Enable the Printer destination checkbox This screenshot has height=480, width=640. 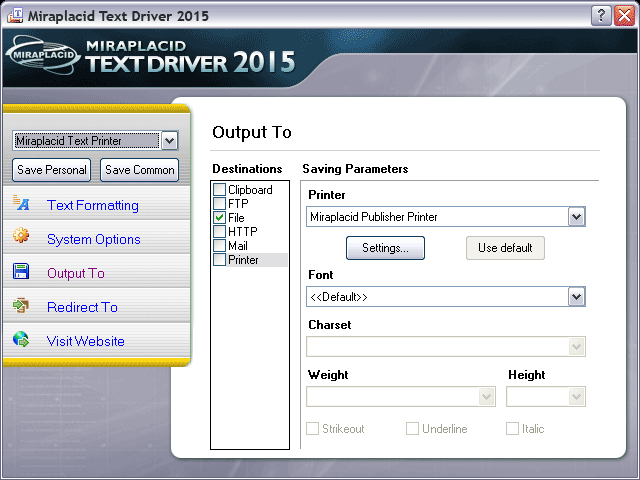click(220, 260)
